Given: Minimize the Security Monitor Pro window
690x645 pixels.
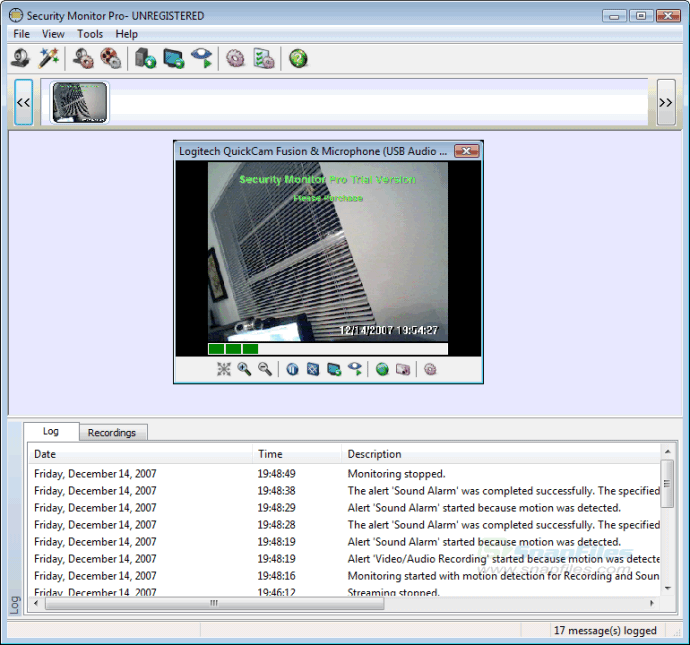Looking at the screenshot, I should pos(615,16).
